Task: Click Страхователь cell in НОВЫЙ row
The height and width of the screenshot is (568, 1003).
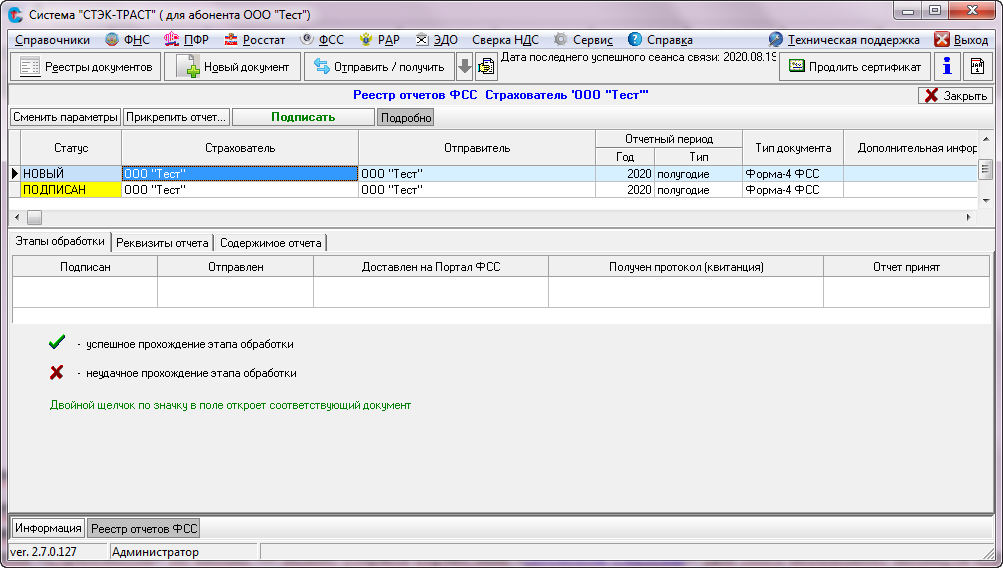Action: (x=240, y=173)
